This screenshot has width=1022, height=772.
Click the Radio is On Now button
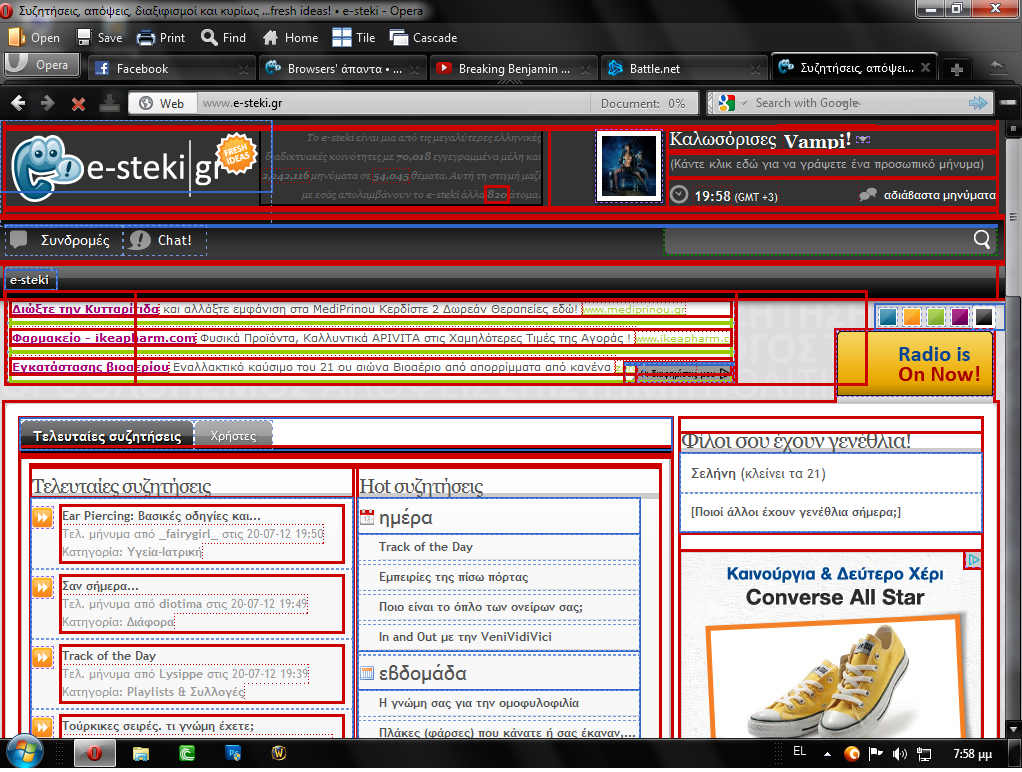pos(914,364)
